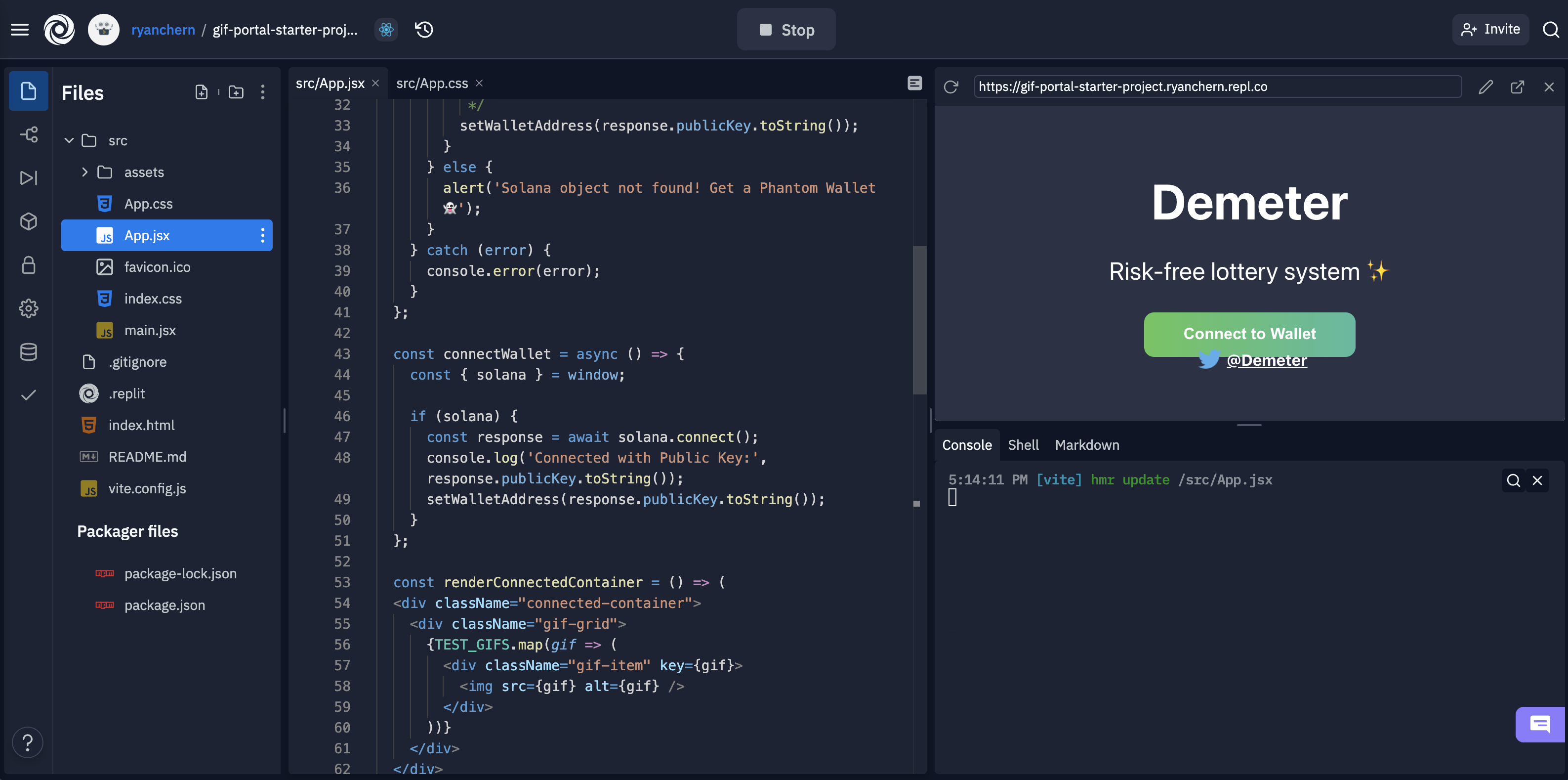Expand the assets folder

(84, 173)
